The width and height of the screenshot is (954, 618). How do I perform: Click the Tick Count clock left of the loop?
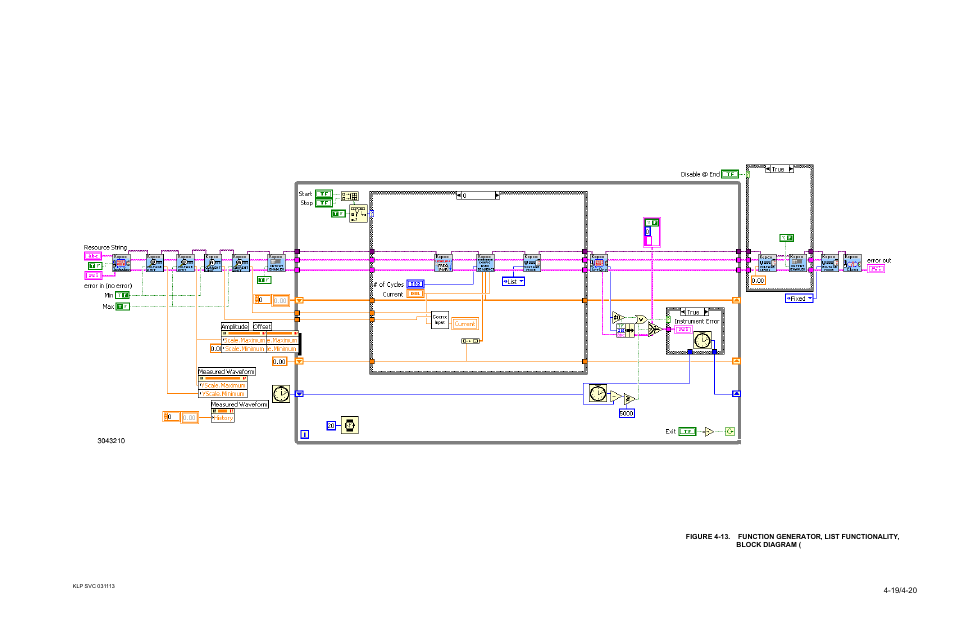tap(281, 394)
